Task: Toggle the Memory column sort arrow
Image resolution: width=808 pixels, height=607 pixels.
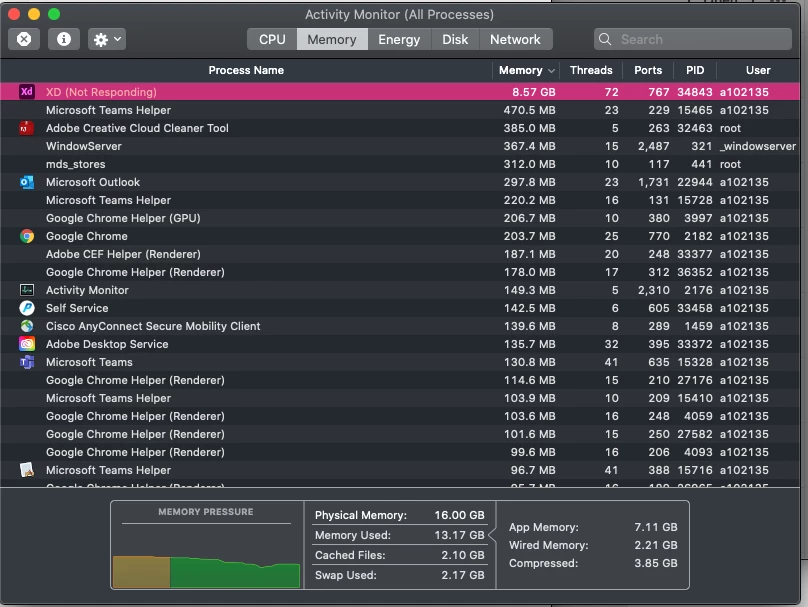Action: pyautogui.click(x=551, y=71)
